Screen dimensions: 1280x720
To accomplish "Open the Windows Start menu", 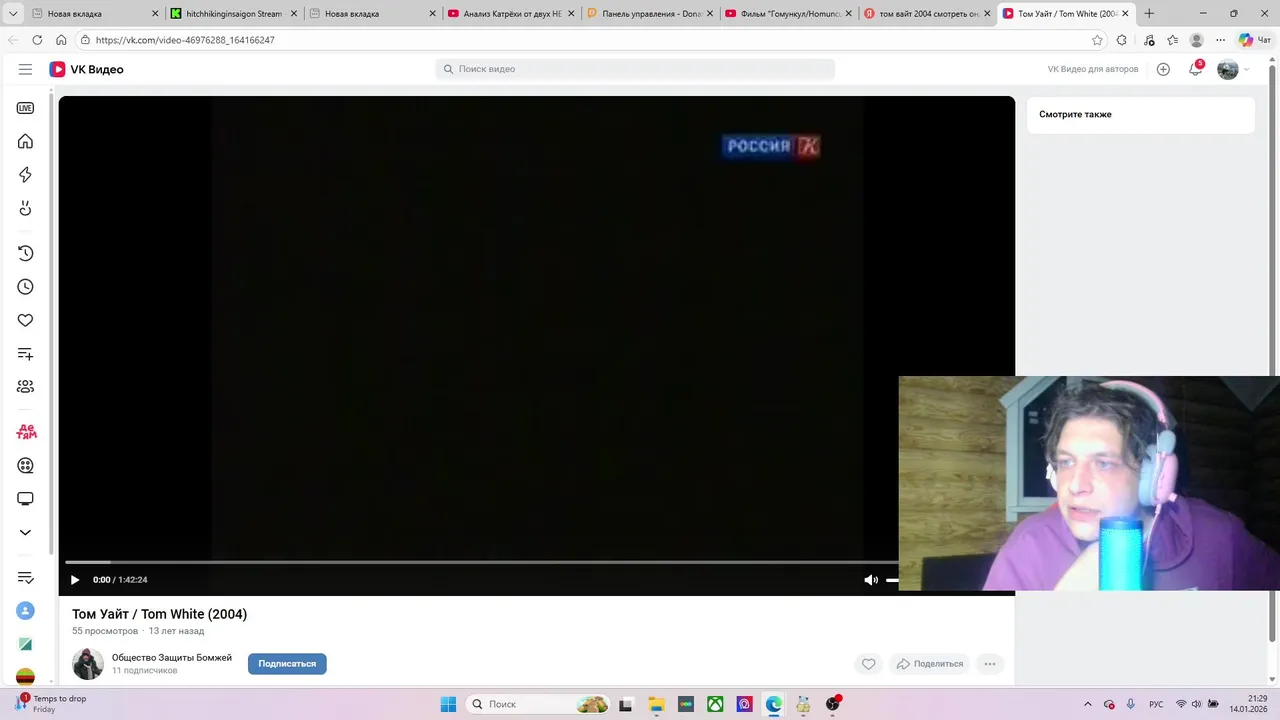I will pyautogui.click(x=449, y=704).
